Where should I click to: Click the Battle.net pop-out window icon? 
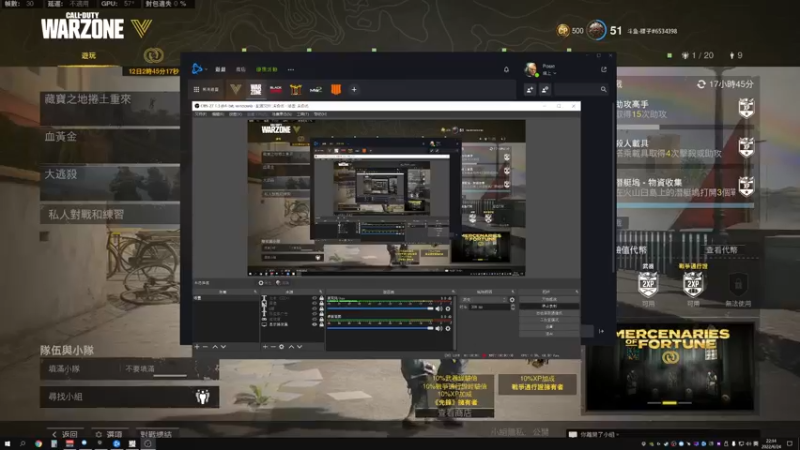[x=604, y=69]
